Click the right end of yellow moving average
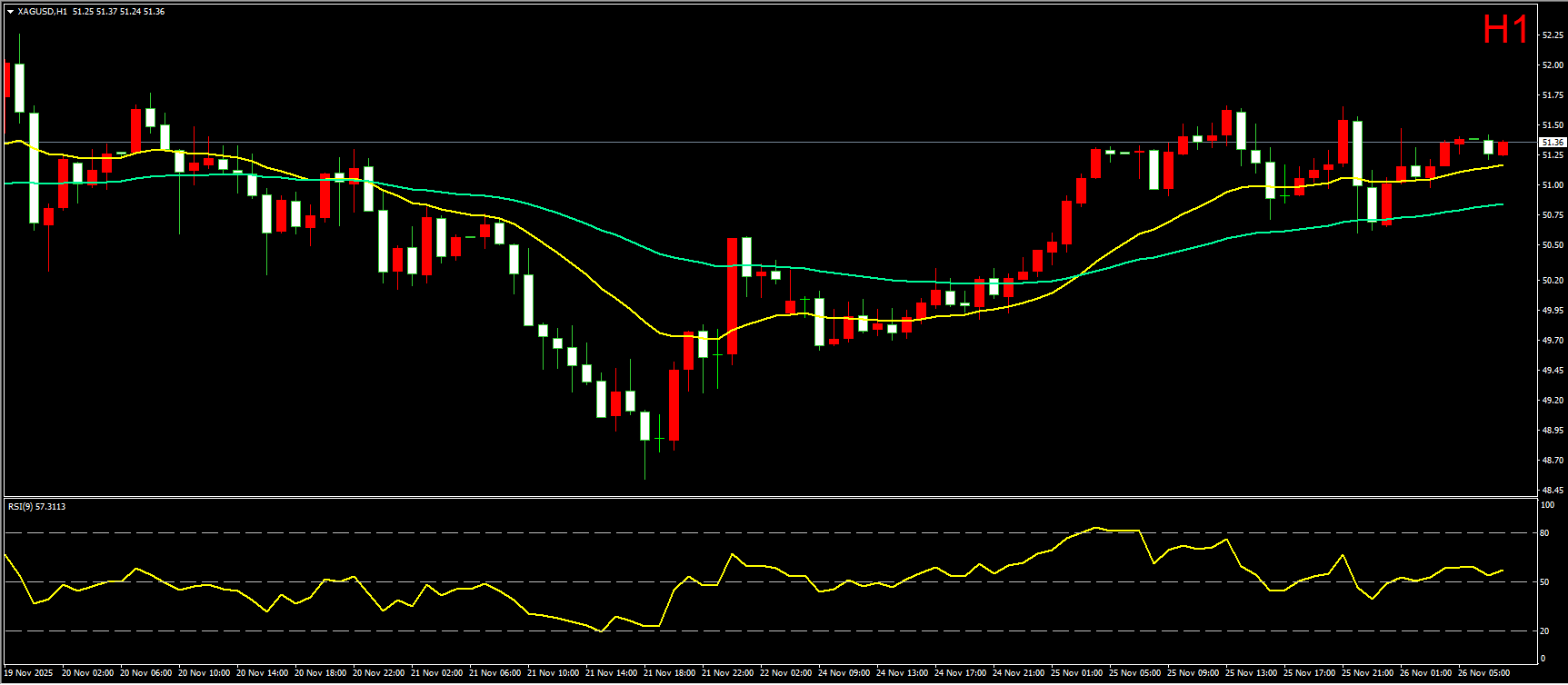1568x685 pixels. click(x=1502, y=165)
